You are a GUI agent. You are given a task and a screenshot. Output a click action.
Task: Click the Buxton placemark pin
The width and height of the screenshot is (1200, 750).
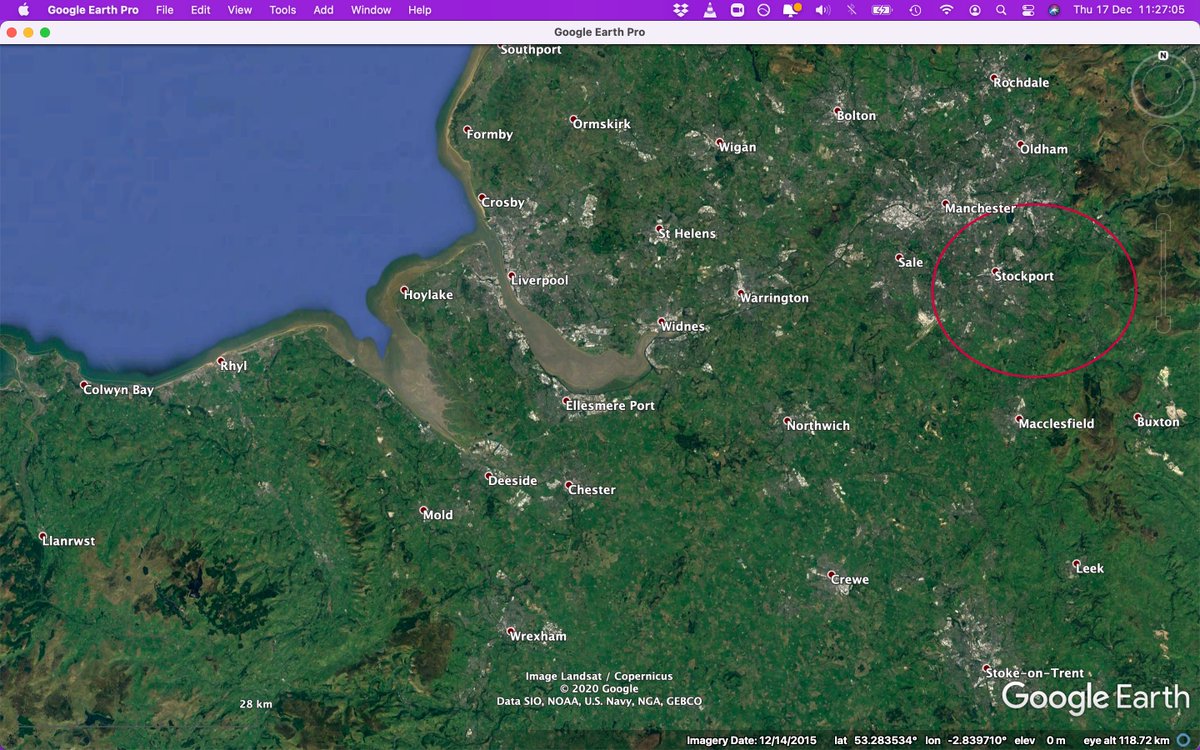(x=1135, y=417)
